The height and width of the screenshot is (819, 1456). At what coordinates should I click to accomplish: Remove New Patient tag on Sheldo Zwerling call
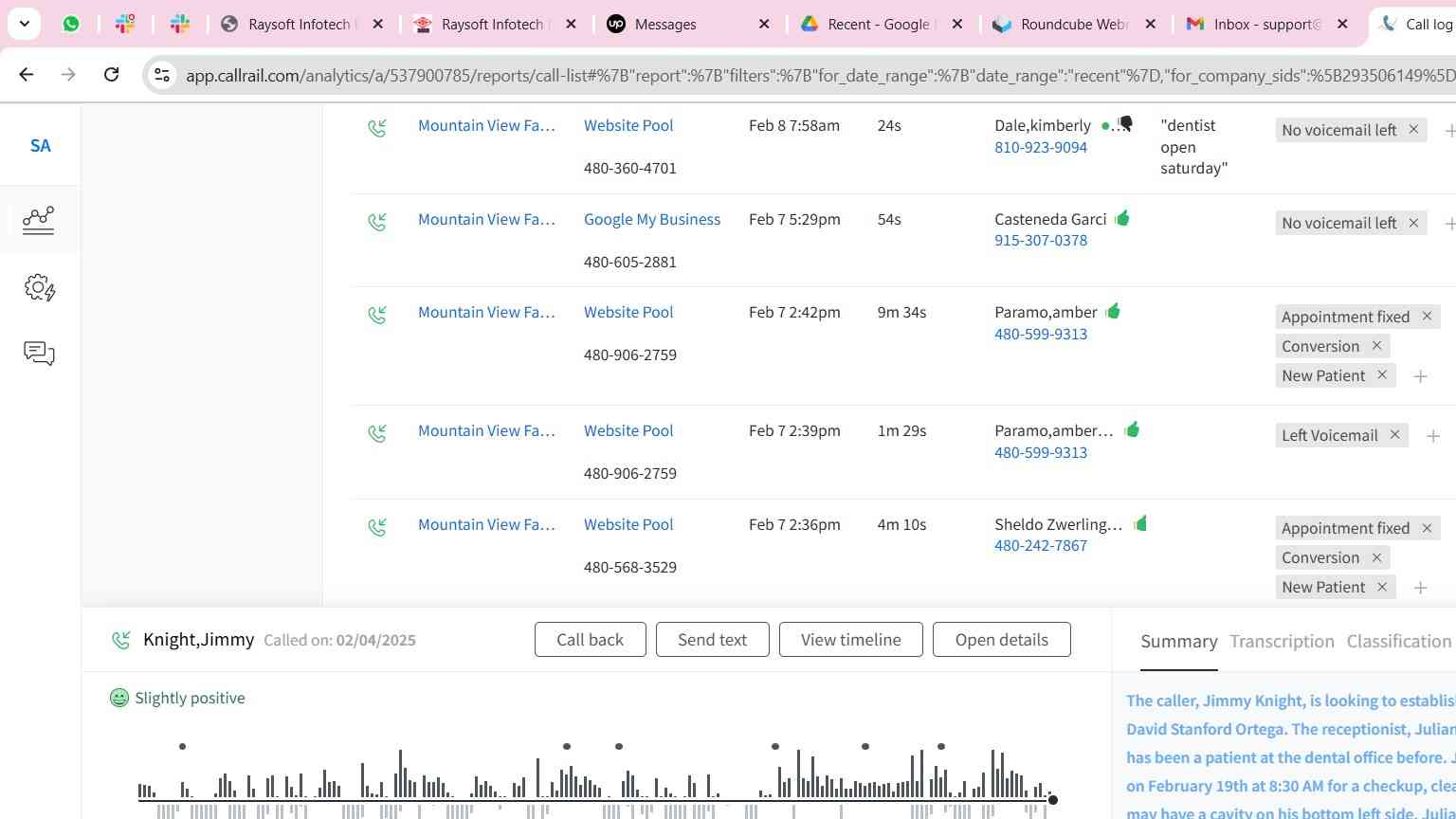point(1382,586)
